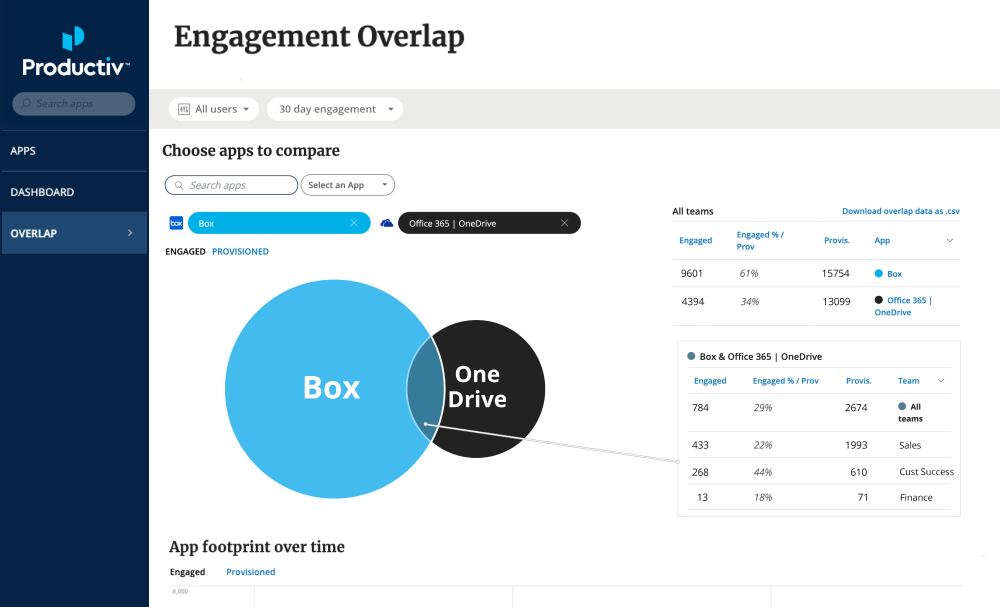Viewport: 1000px width, 607px height.
Task: Select Overlap in the sidebar
Action: pos(75,233)
